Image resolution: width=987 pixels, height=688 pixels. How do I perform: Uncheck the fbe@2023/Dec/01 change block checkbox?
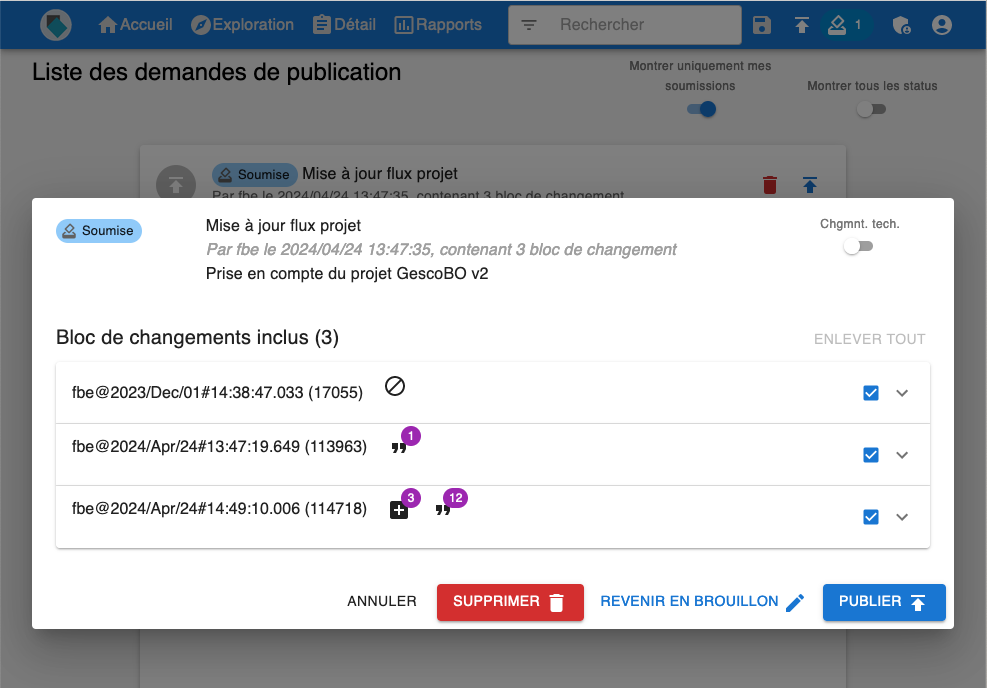871,393
